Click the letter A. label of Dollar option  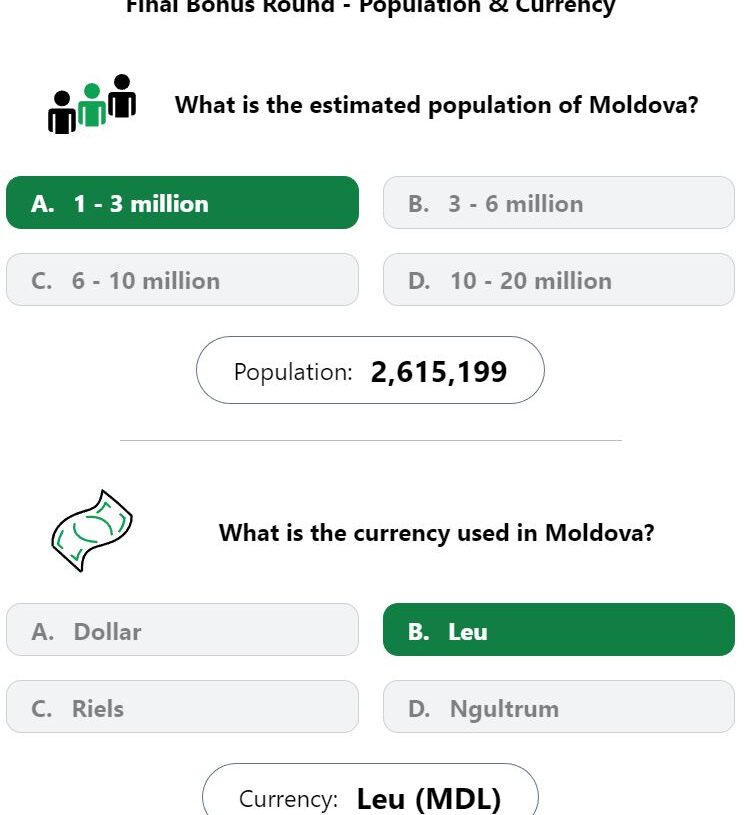click(x=43, y=632)
